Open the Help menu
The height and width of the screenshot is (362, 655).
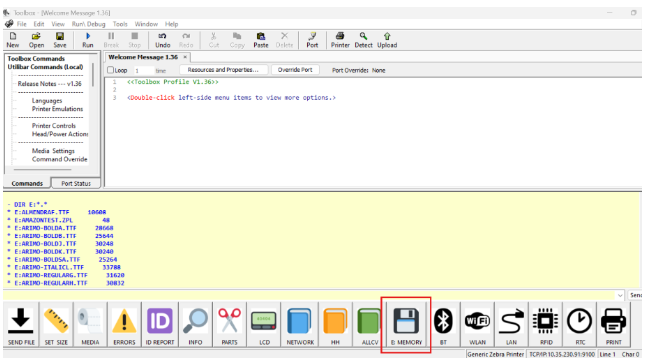tap(171, 24)
